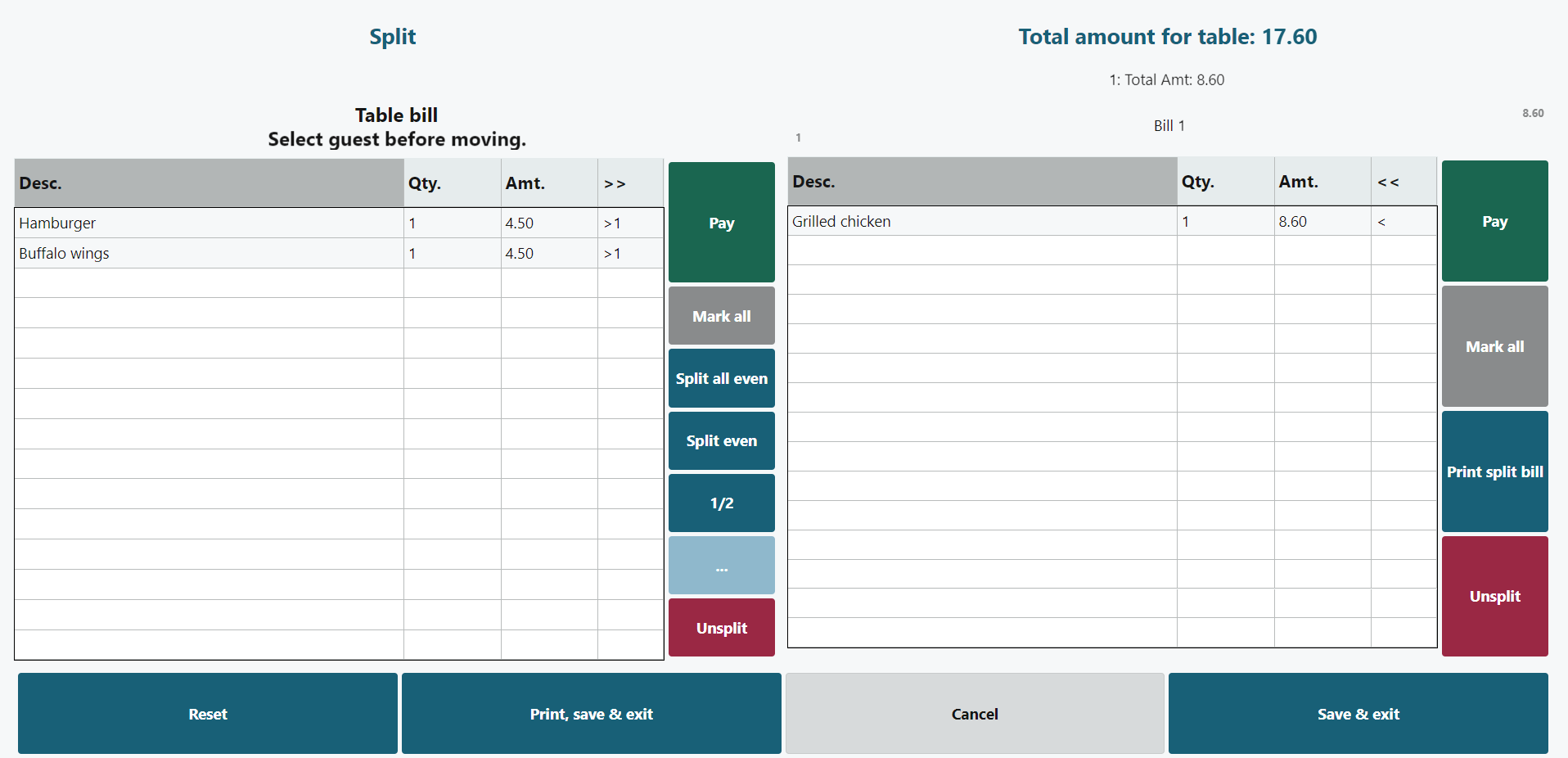
Task: Click Print, save & exit
Action: pyautogui.click(x=591, y=714)
